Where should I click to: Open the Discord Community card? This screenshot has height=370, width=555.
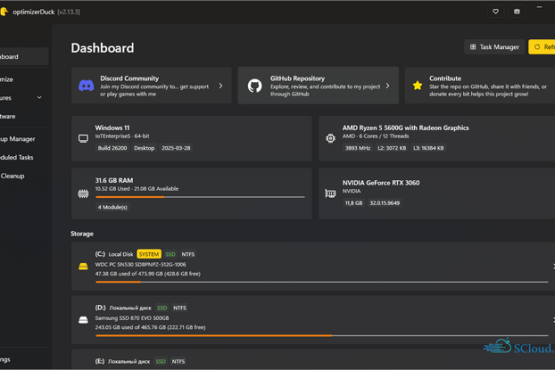151,85
